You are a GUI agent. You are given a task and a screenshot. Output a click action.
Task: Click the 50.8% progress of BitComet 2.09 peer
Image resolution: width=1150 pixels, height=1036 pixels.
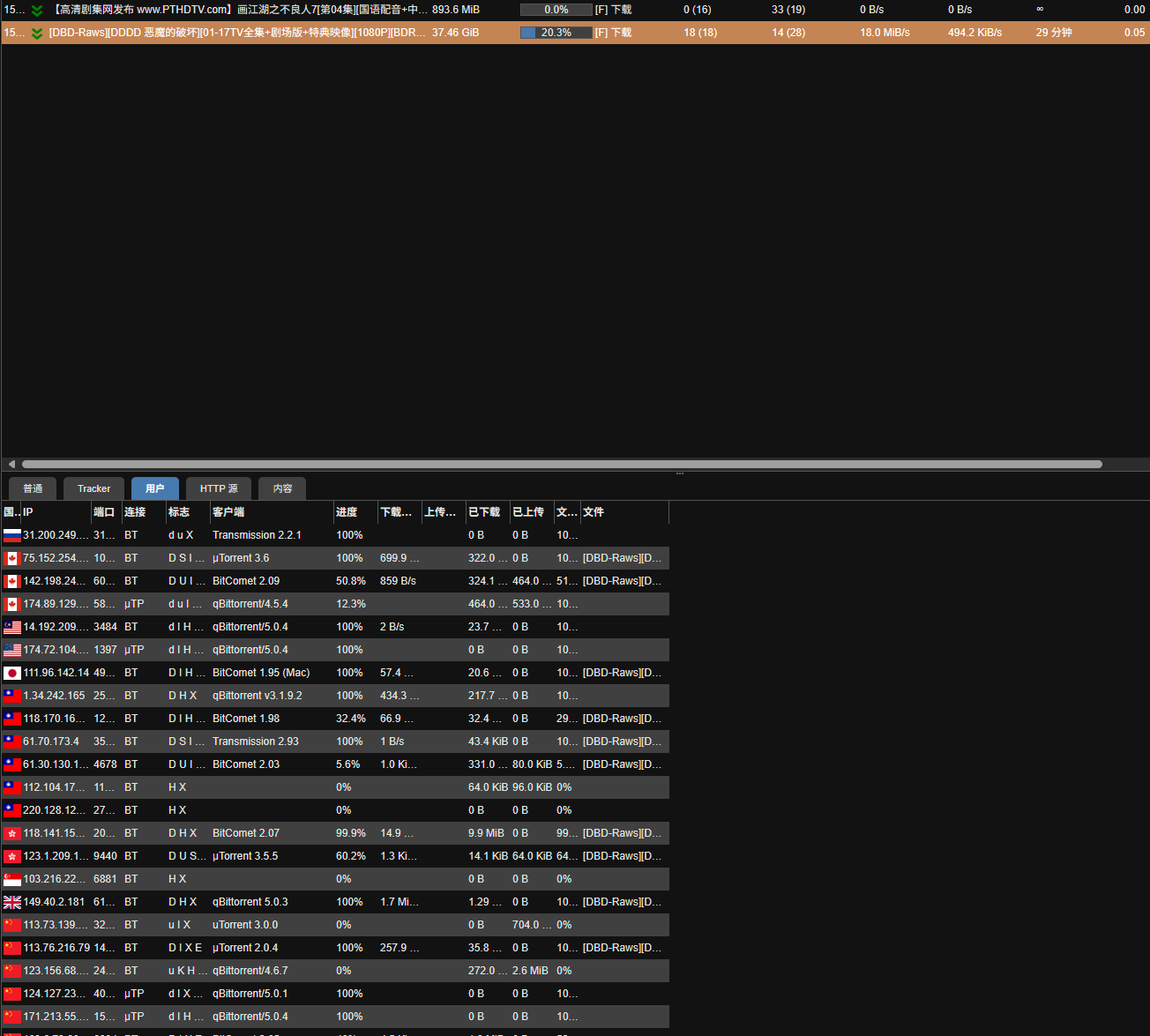click(x=351, y=581)
